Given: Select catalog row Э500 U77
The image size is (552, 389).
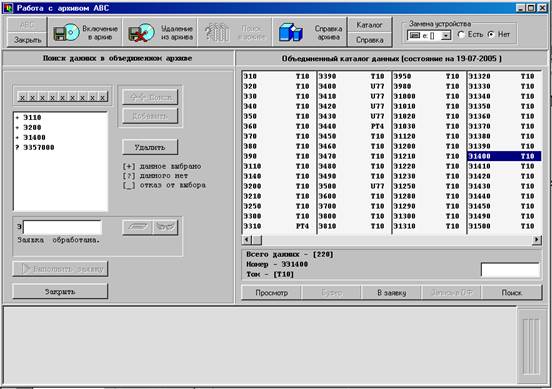Looking at the screenshot, I should [354, 186].
